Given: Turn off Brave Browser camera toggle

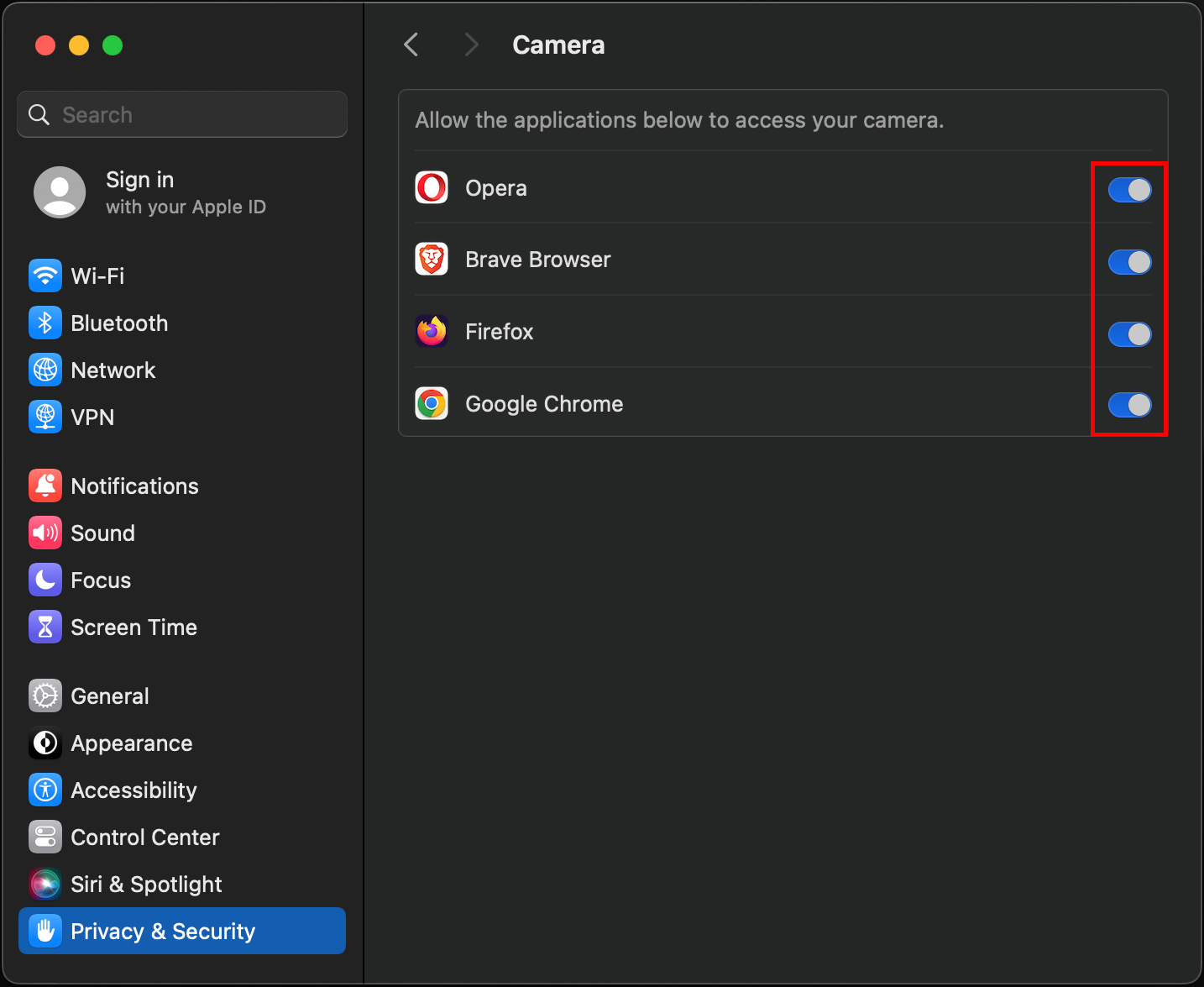Looking at the screenshot, I should pyautogui.click(x=1129, y=262).
